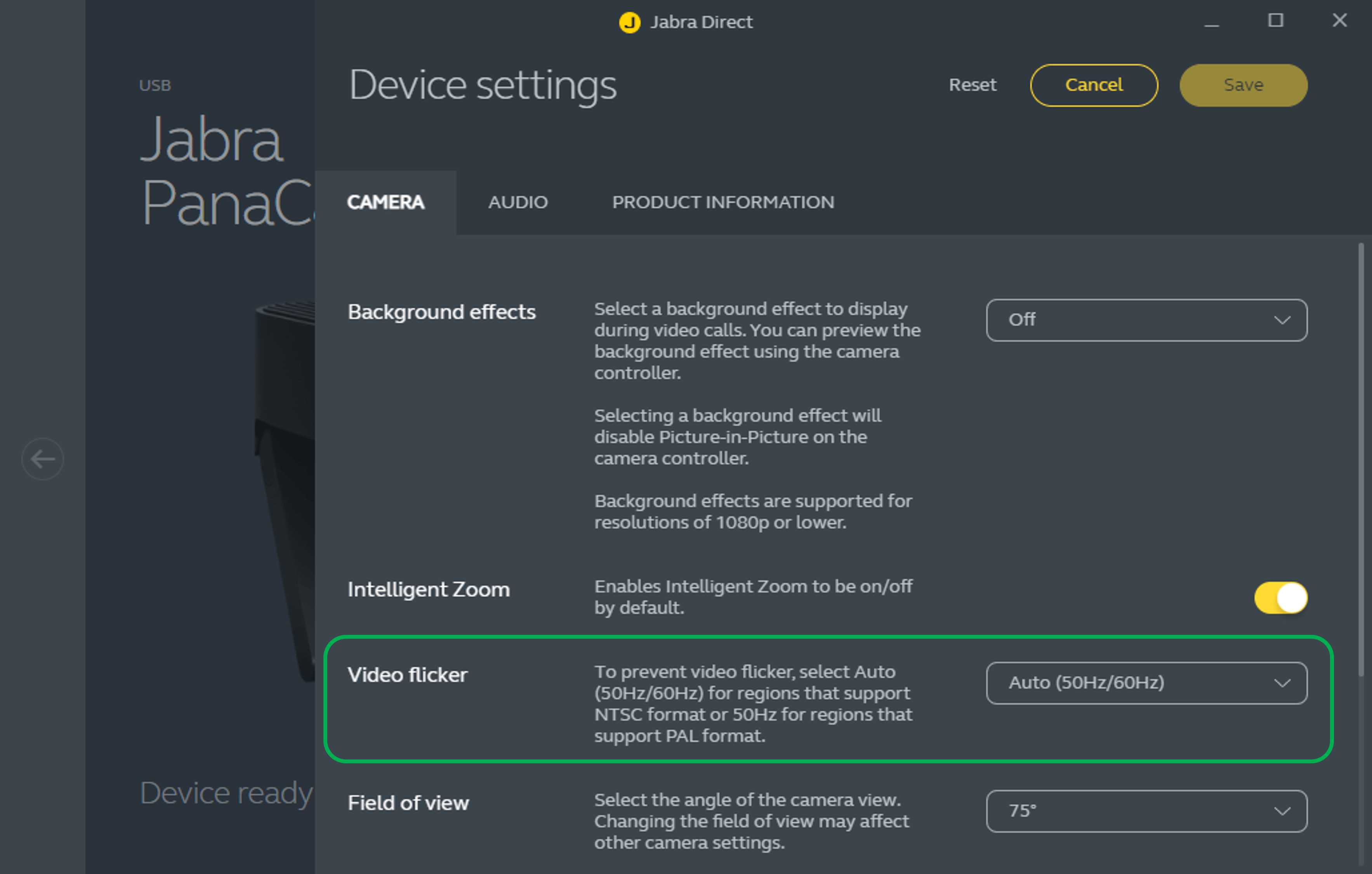Click chevron arrow on Background effects dropdown
Screen dimensions: 1372x874
[1282, 320]
